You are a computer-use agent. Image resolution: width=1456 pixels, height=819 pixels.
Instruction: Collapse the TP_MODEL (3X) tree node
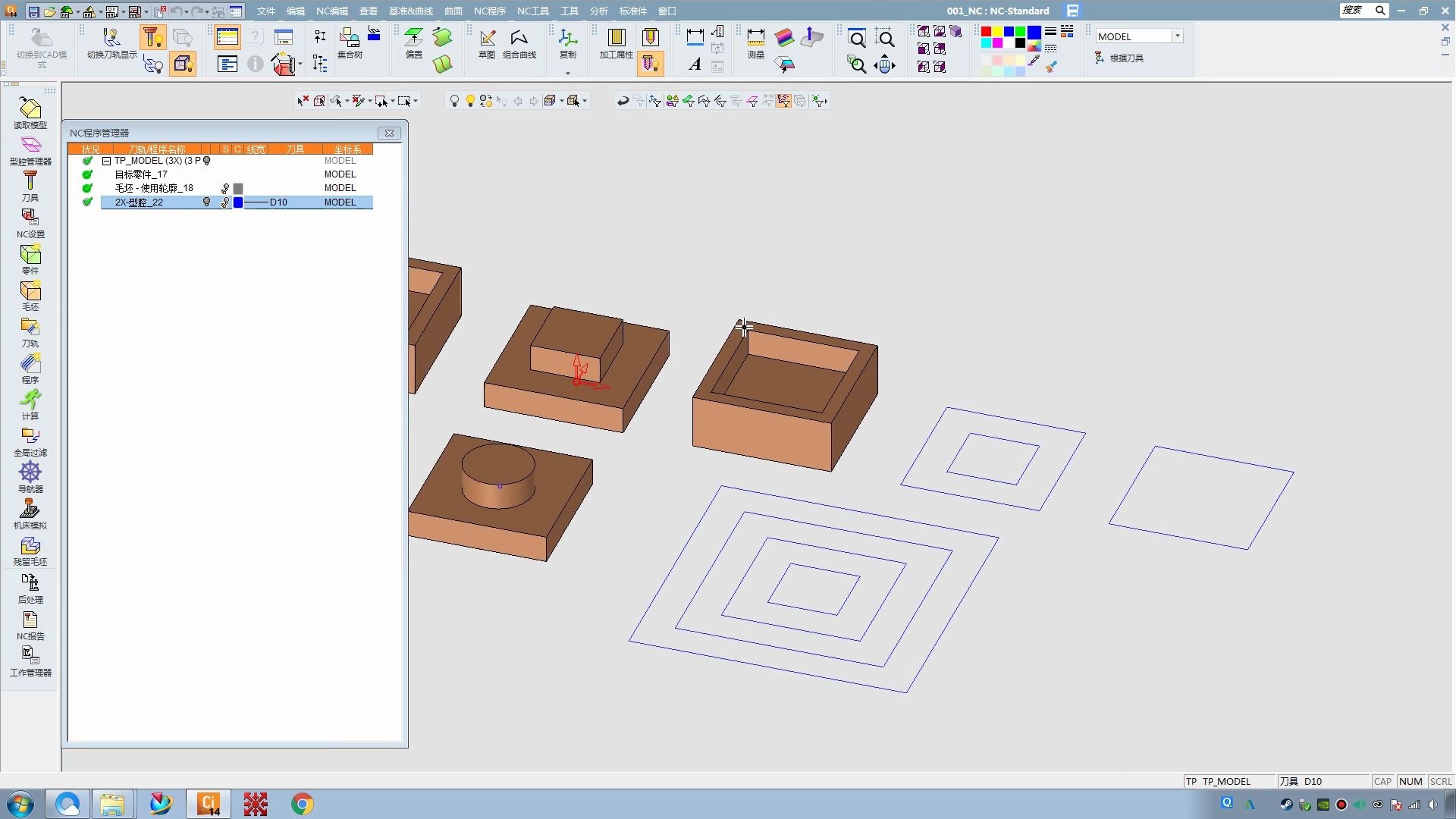107,161
